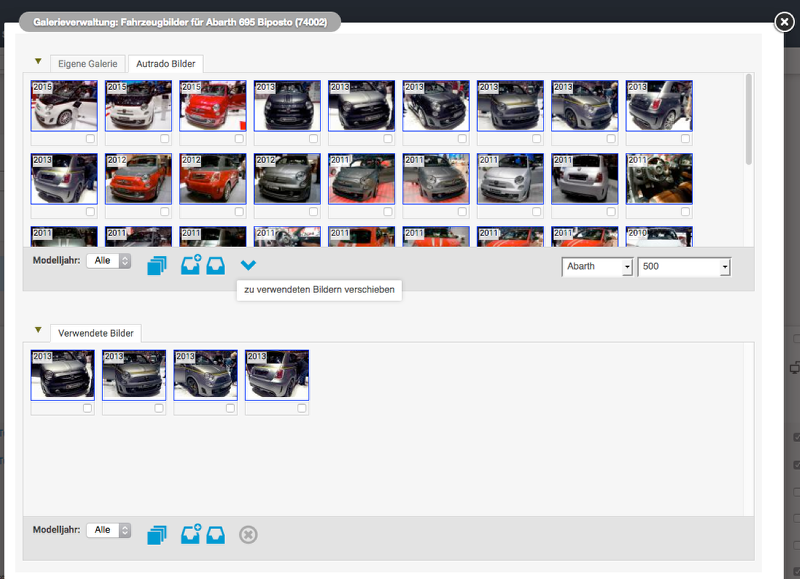Check the box under first Verwendete Bilder image
800x579 pixels.
pos(87,408)
